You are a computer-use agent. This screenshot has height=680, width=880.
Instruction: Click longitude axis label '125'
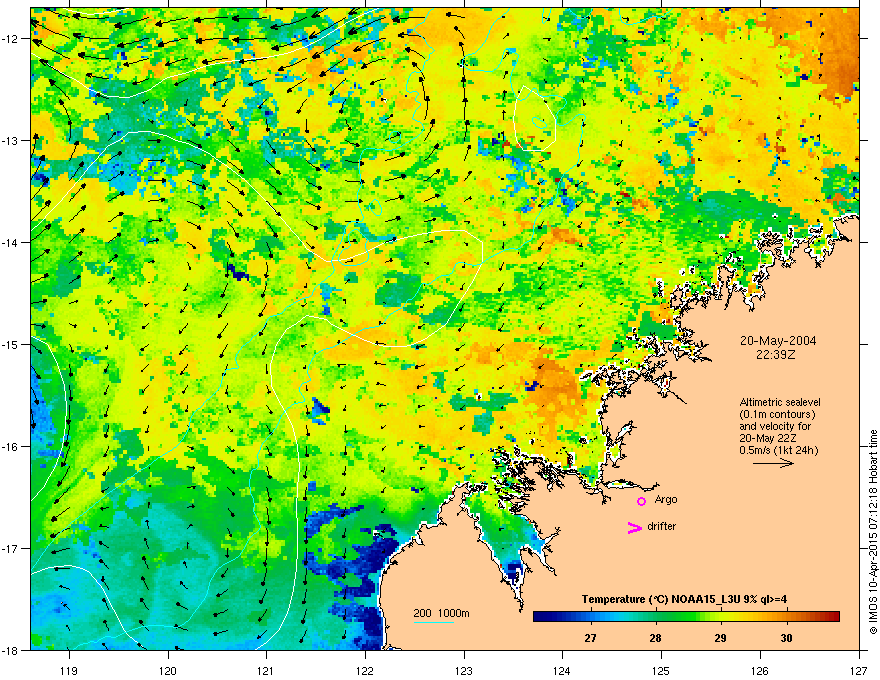(x=661, y=671)
